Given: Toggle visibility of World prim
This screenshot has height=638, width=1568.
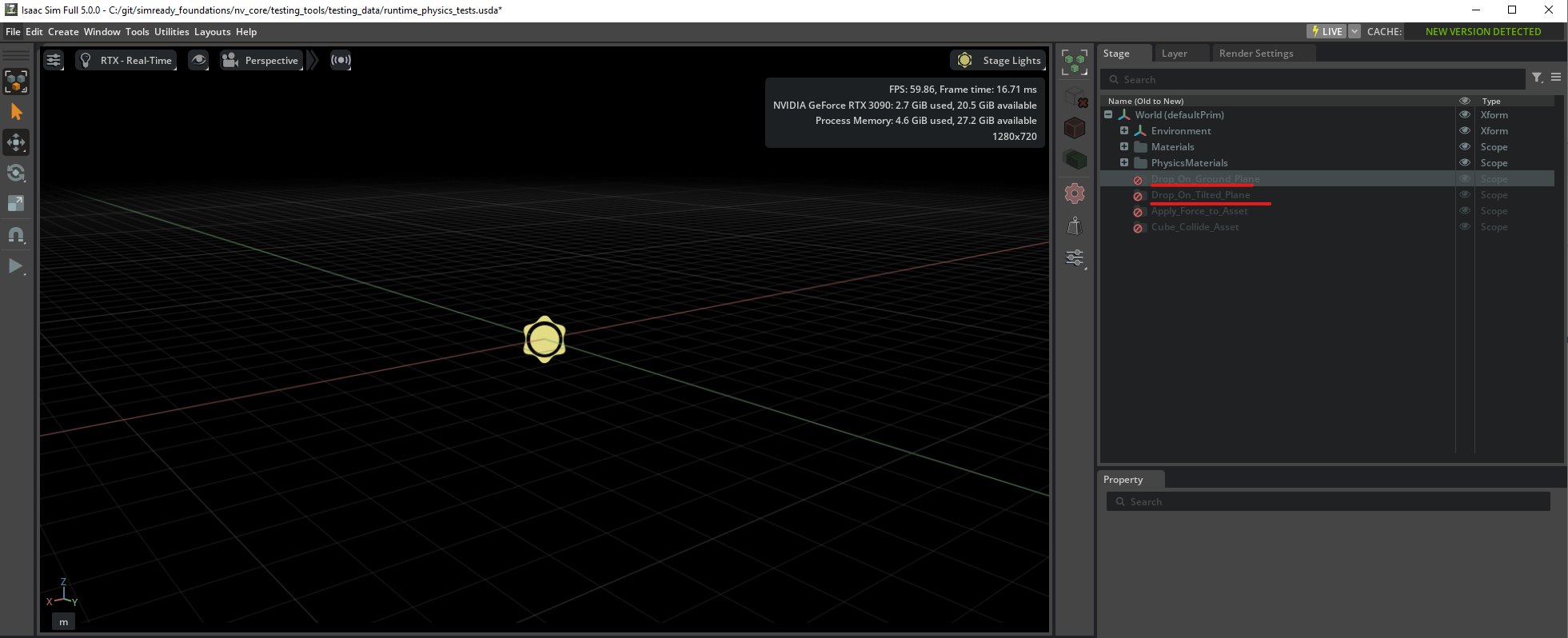Looking at the screenshot, I should [x=1465, y=114].
